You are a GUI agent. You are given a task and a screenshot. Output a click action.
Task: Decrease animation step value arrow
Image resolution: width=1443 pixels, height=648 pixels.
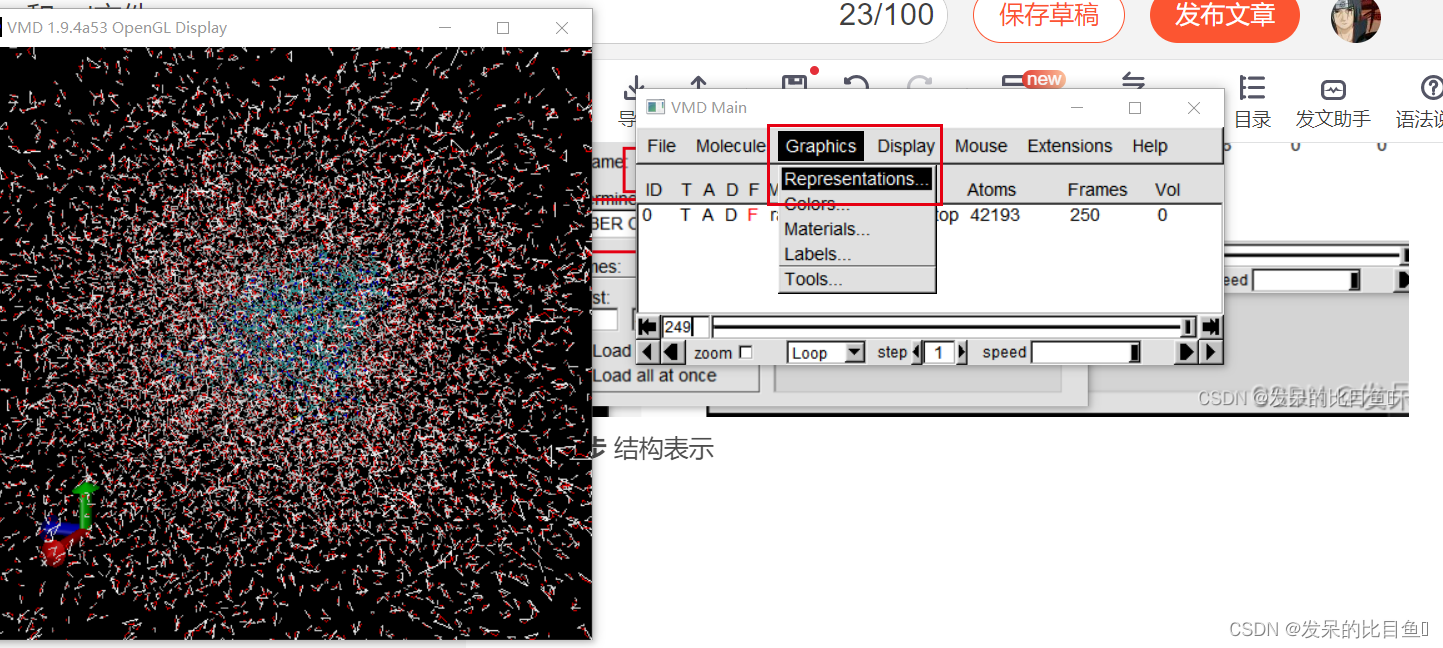916,352
